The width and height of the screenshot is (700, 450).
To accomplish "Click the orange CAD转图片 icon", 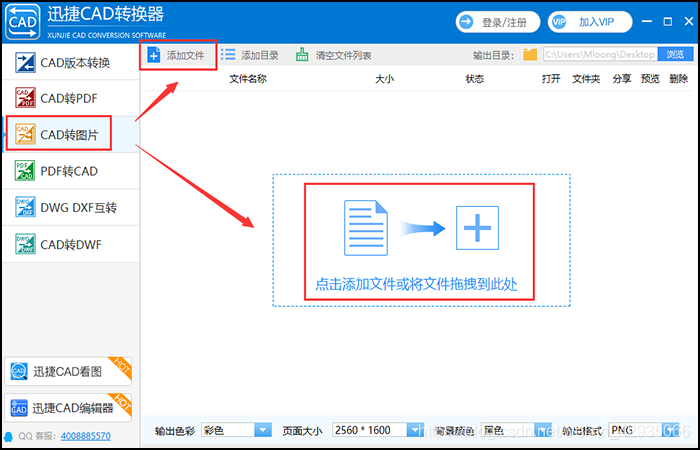I will [25, 134].
